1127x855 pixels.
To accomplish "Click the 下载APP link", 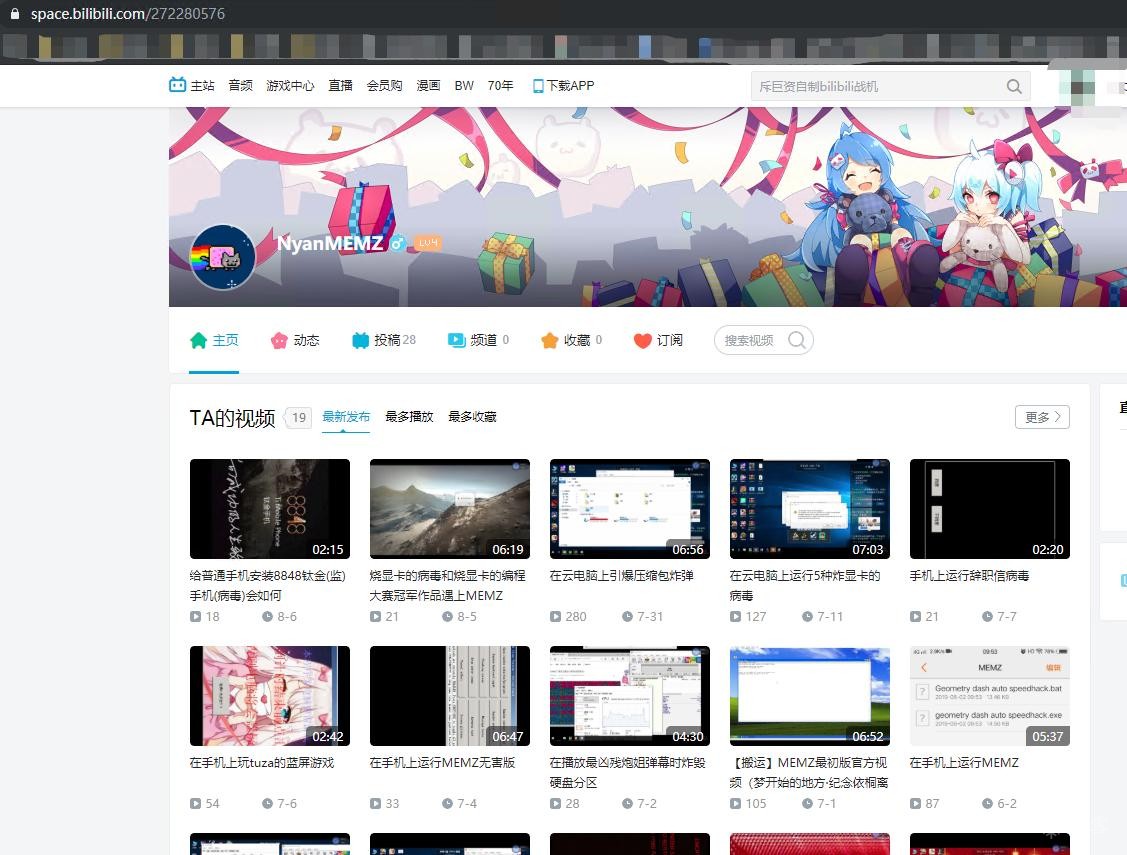I will (x=564, y=86).
